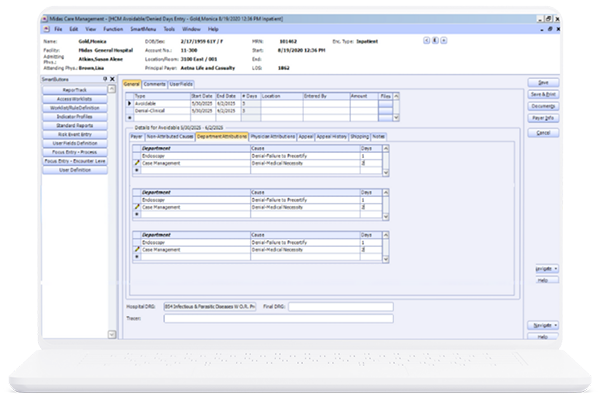Open the Physician Attributions tab
Viewport: 600px width, 406px height.
tap(273, 136)
